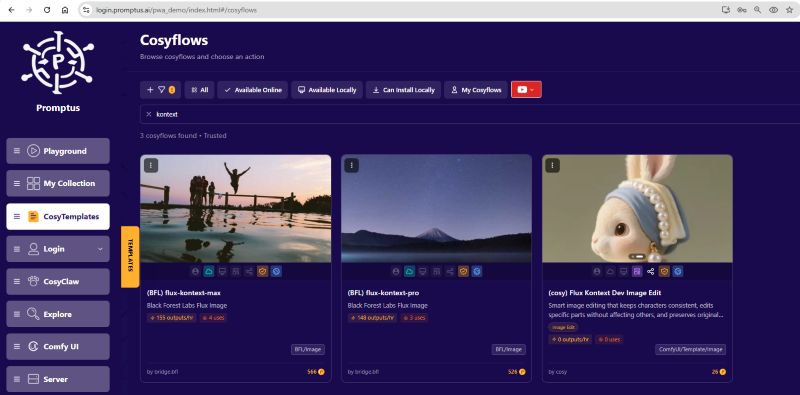The image size is (800, 395).
Task: Open the starry mountain night thumbnail
Action: (436, 209)
